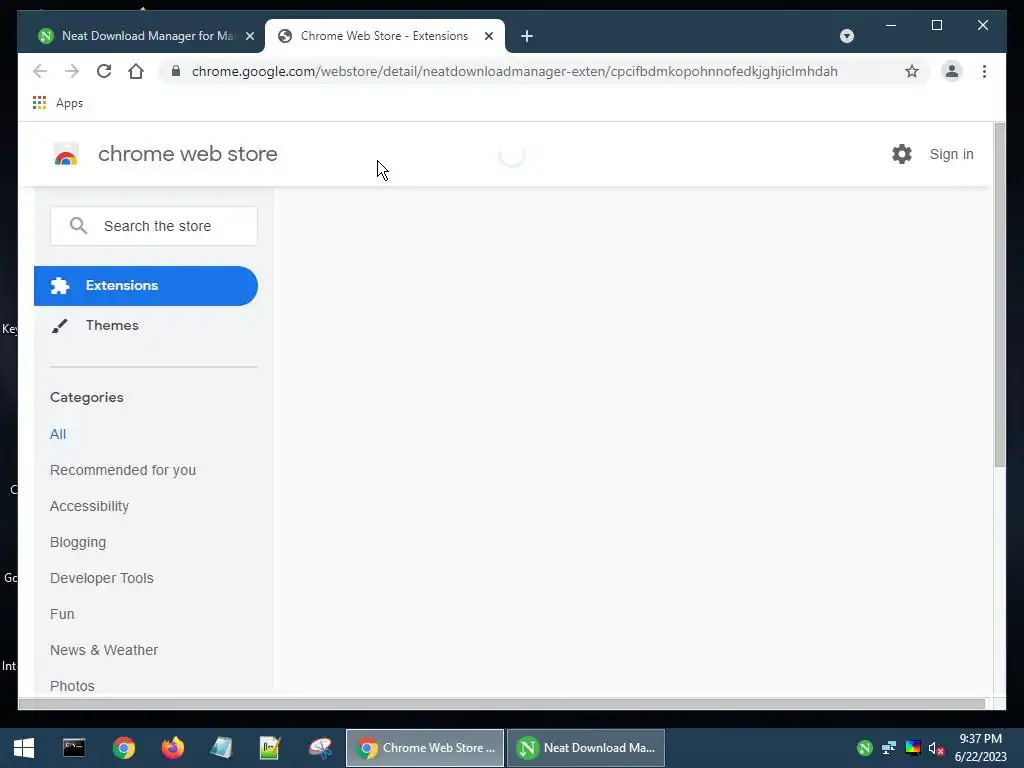Switch to Chrome Web Store taskbar window
Screen dimensions: 1024x768
pos(424,748)
